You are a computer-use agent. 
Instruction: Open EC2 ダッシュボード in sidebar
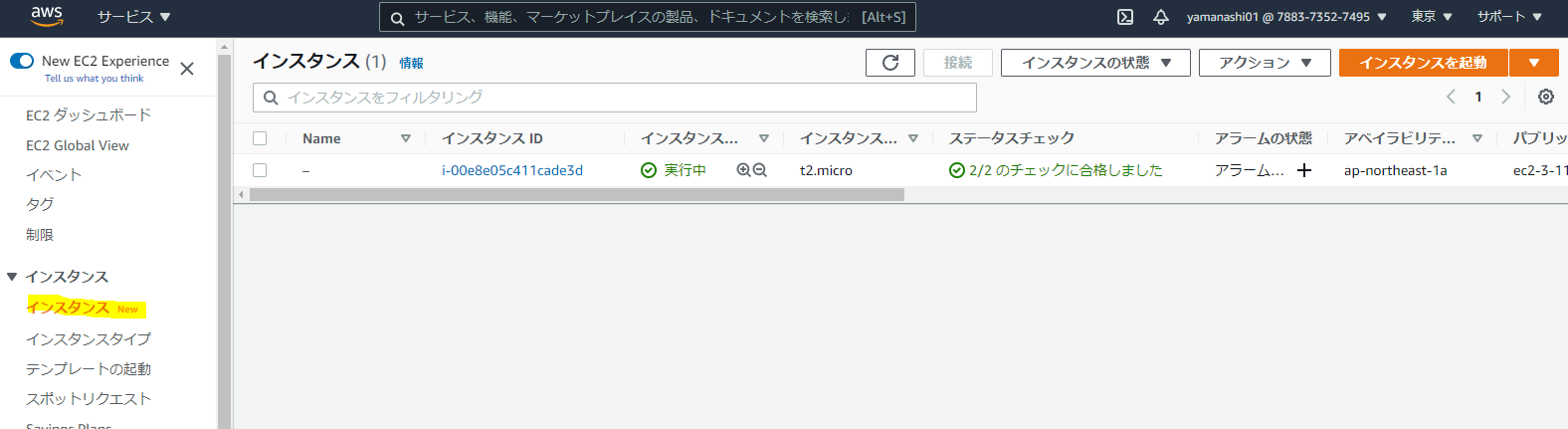(x=89, y=115)
